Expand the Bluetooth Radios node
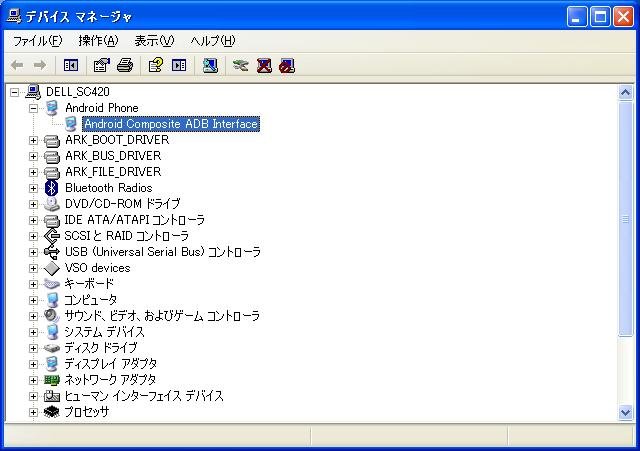 [33, 188]
